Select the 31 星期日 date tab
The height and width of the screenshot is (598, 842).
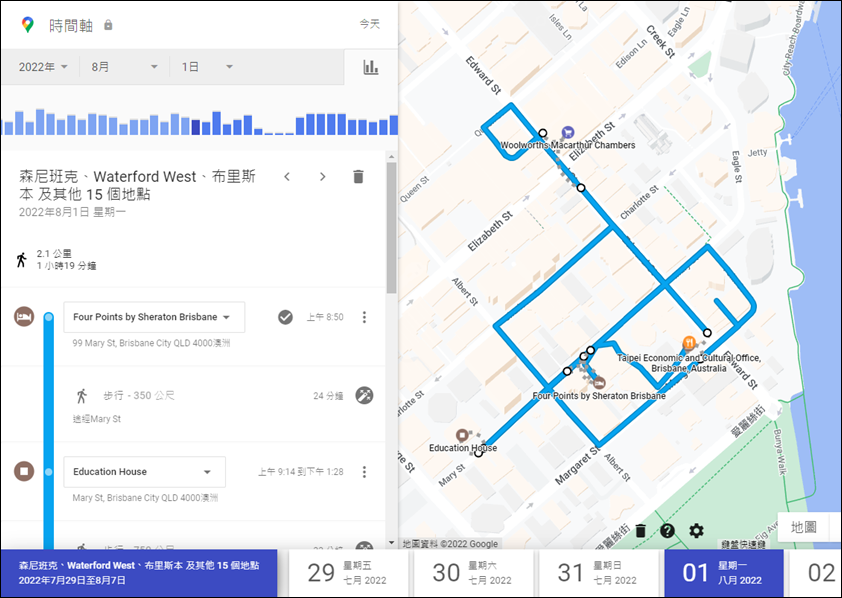click(x=599, y=573)
